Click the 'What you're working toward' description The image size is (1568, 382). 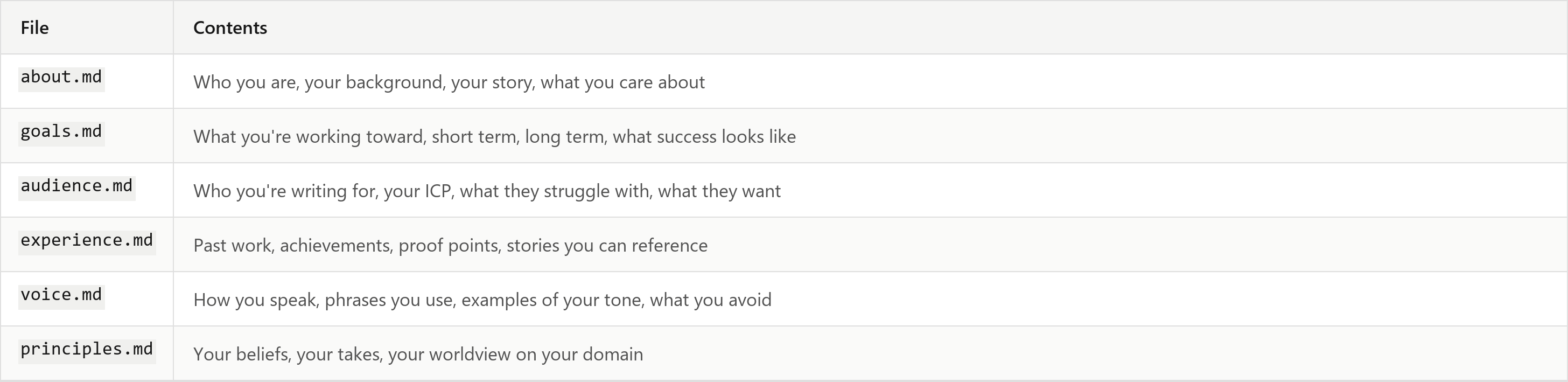(x=494, y=136)
